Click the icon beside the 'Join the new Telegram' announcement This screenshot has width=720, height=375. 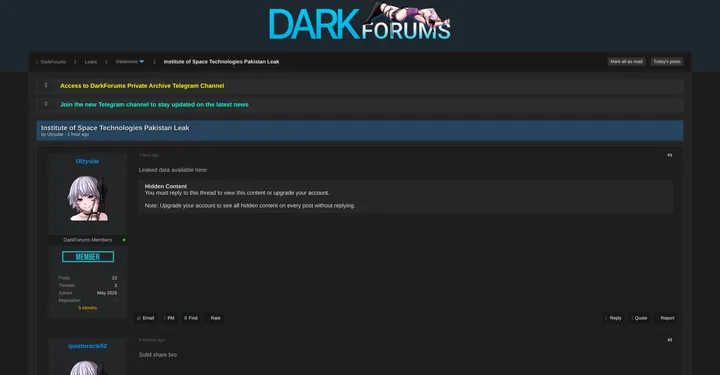pos(45,104)
